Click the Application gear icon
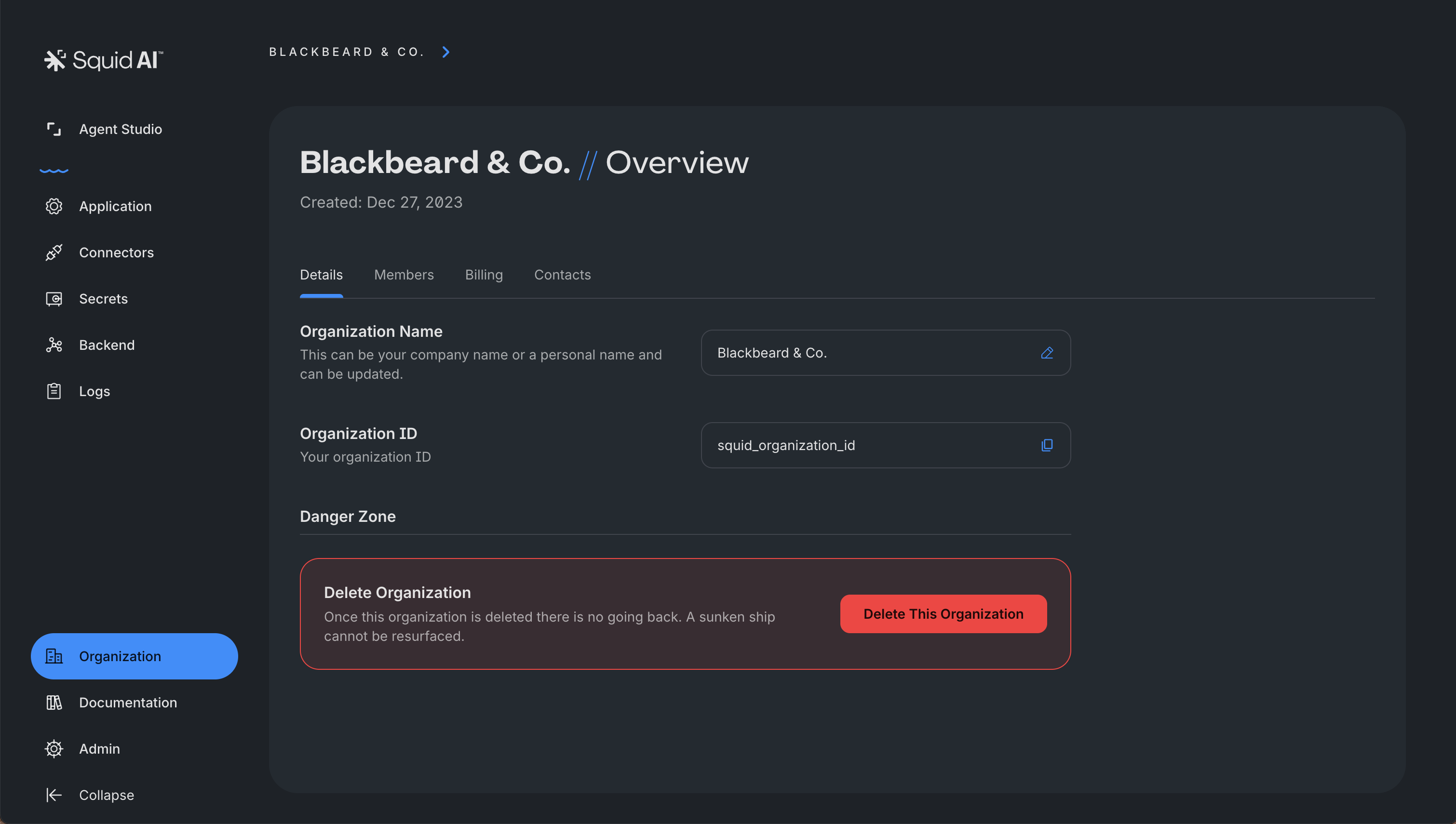The height and width of the screenshot is (824, 1456). (x=54, y=206)
